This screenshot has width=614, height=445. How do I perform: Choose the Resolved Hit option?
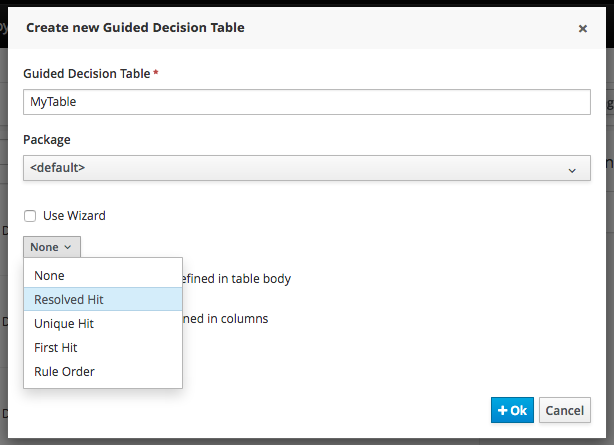(x=68, y=299)
